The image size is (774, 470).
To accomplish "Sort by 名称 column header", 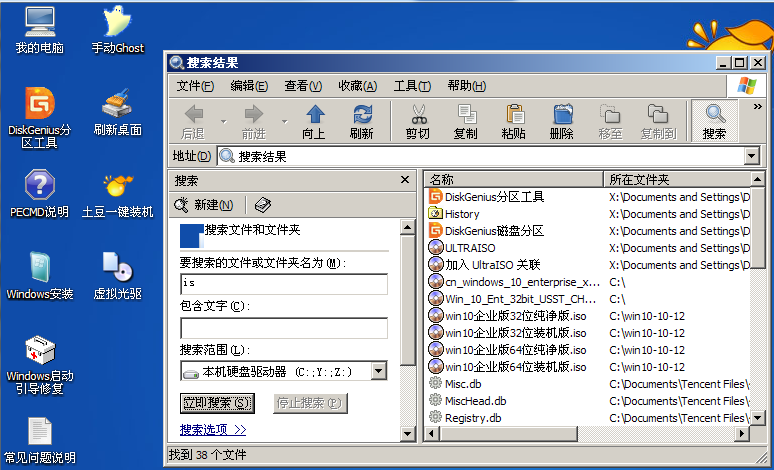I will click(513, 179).
